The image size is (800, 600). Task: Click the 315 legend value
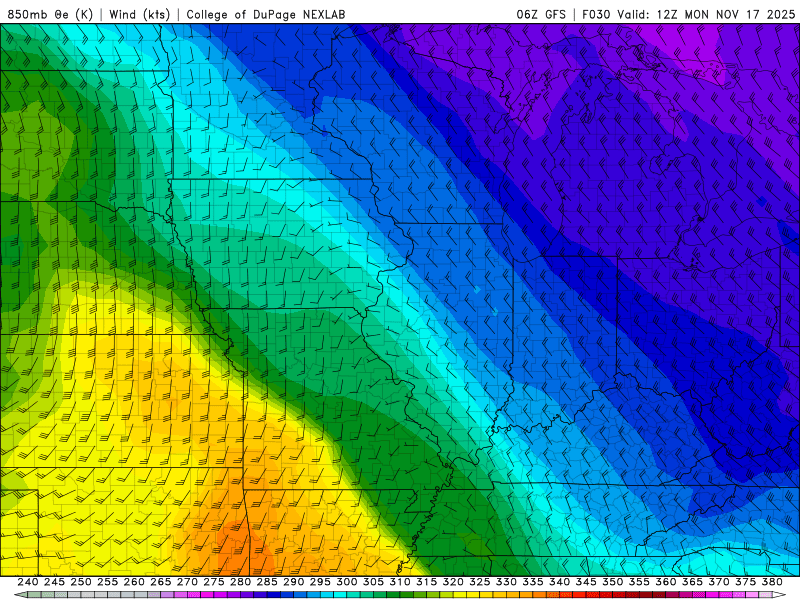tap(426, 582)
